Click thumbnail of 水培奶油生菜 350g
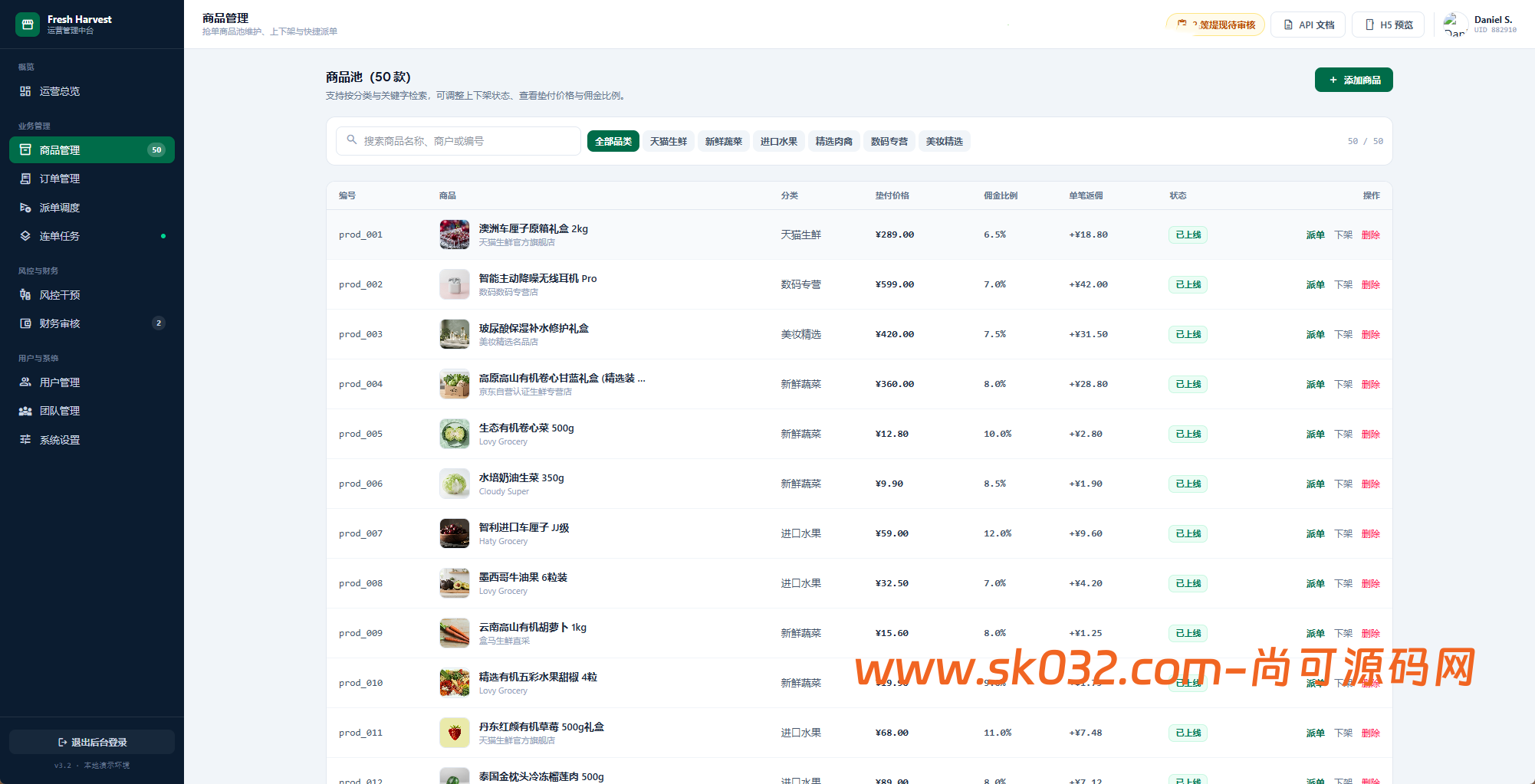This screenshot has height=784, width=1535. [455, 484]
